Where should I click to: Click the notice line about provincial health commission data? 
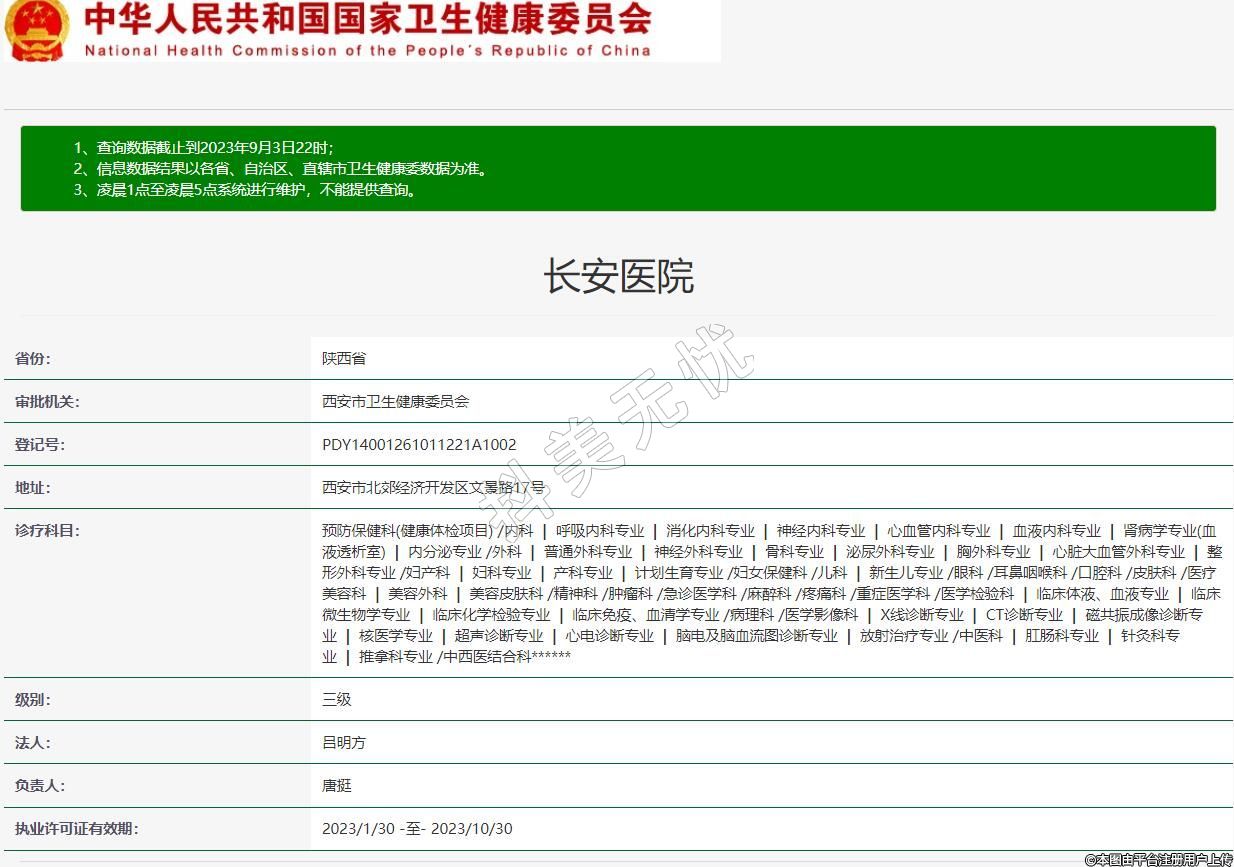(280, 168)
